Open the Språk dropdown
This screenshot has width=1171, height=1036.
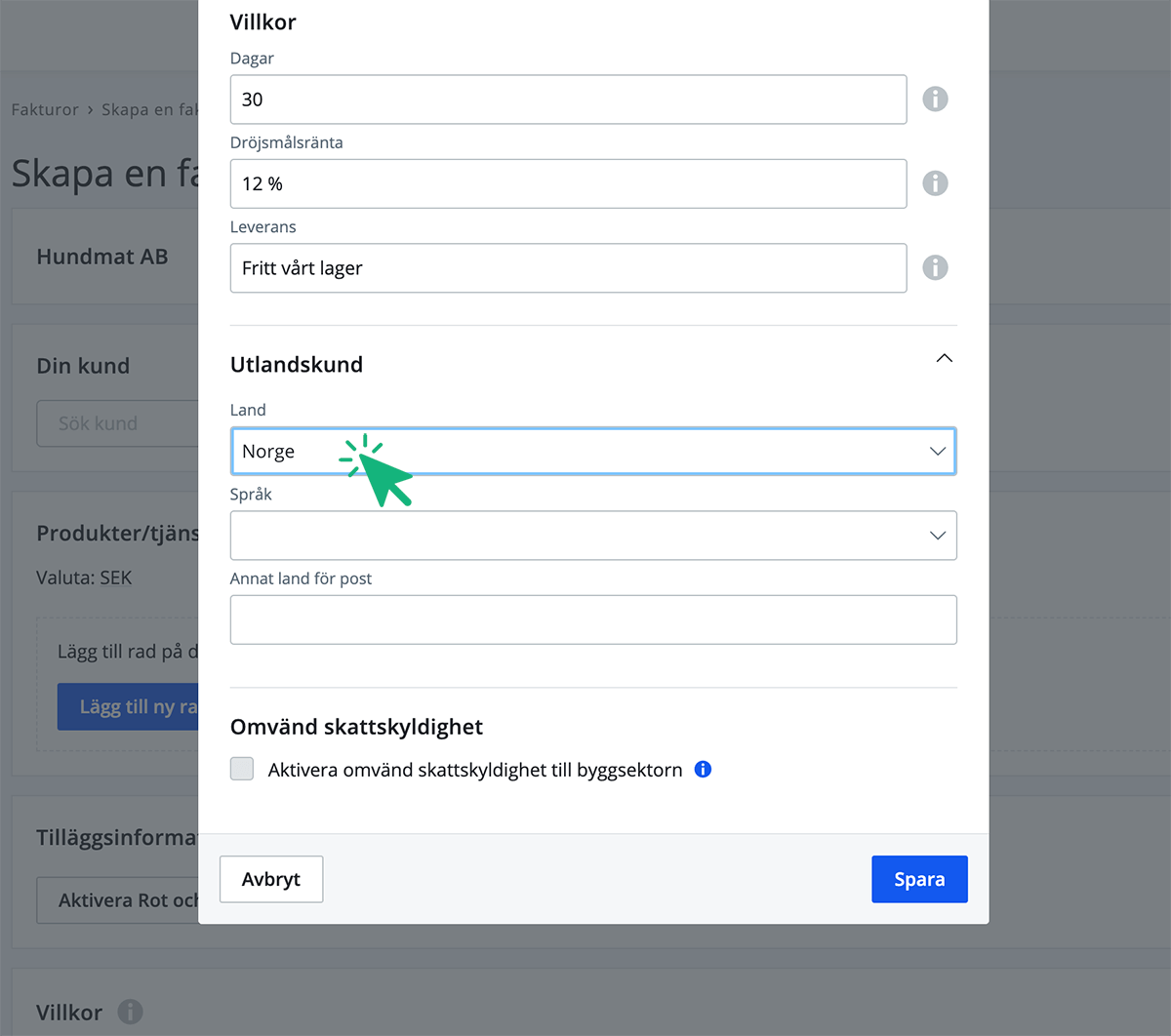592,536
